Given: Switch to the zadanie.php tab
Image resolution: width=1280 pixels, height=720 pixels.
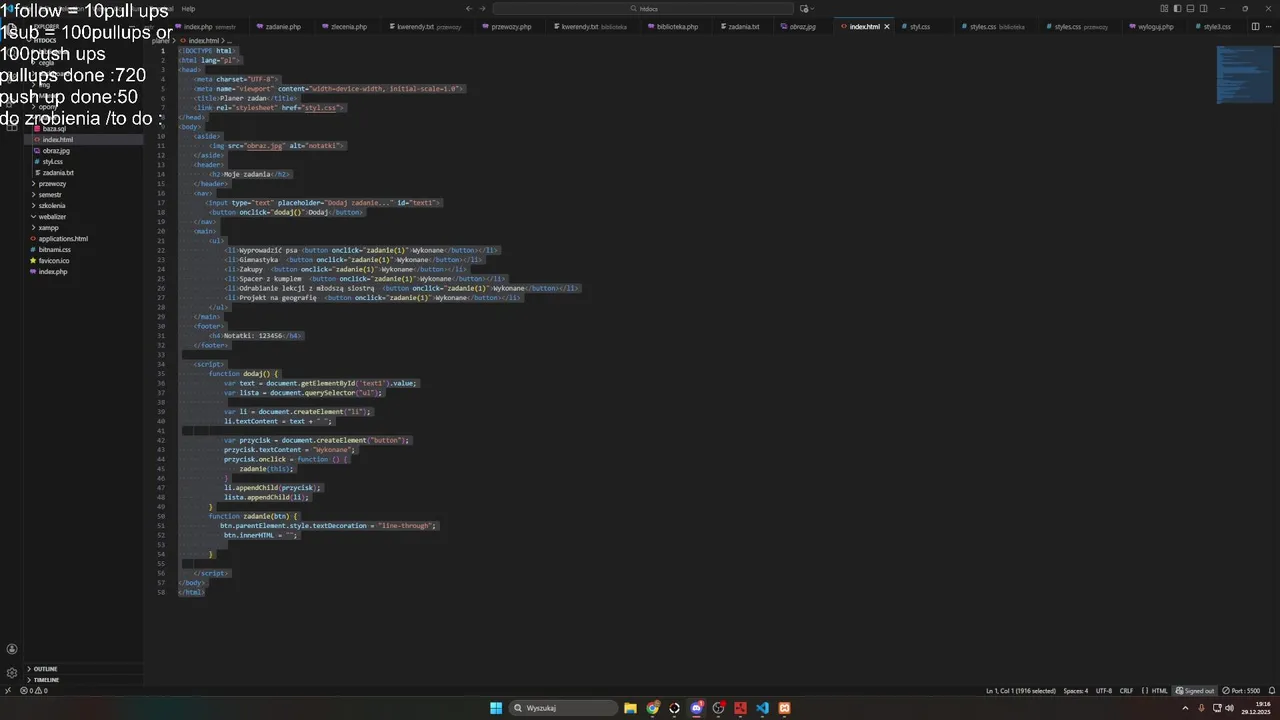Looking at the screenshot, I should coord(283,26).
